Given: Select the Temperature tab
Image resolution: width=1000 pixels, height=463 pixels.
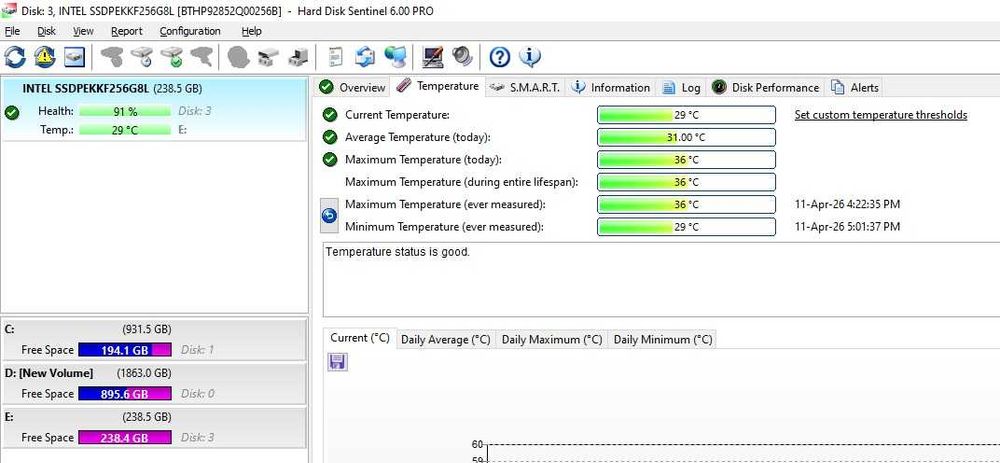Looking at the screenshot, I should (438, 86).
